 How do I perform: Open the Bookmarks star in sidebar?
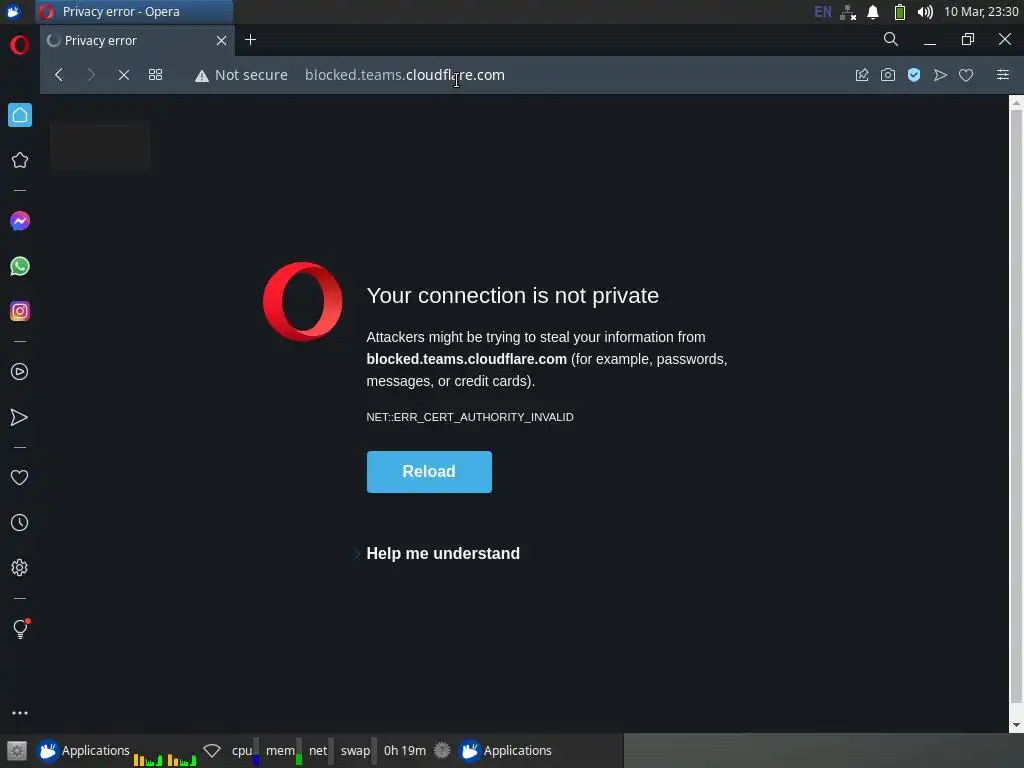[x=20, y=160]
